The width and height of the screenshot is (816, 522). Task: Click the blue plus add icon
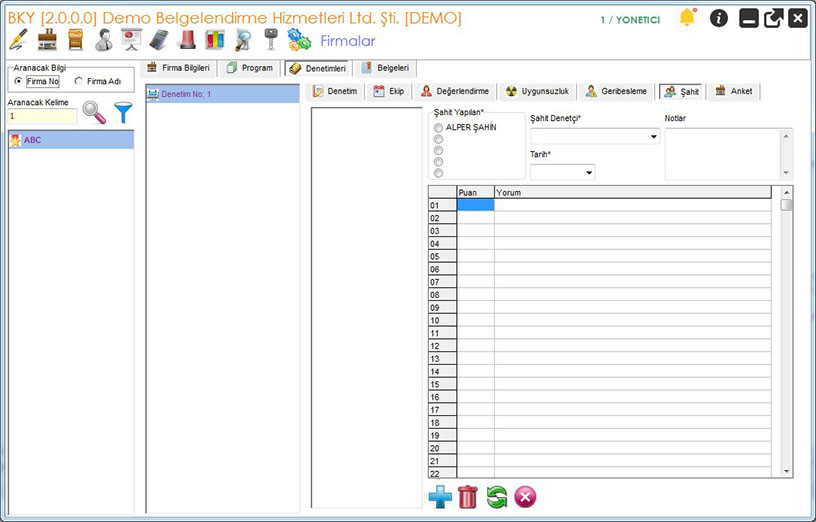(440, 496)
